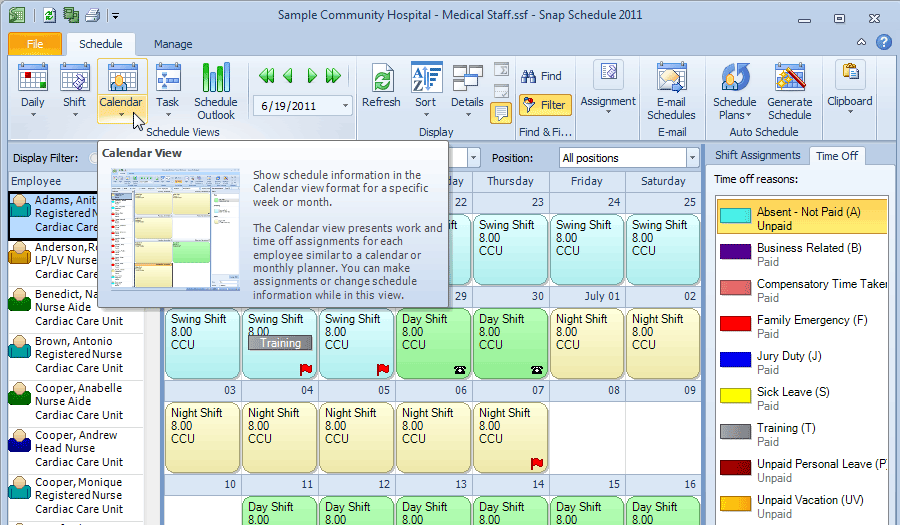Viewport: 900px width, 525px height.
Task: Open the quick access toolbar customize arrow
Action: point(115,15)
